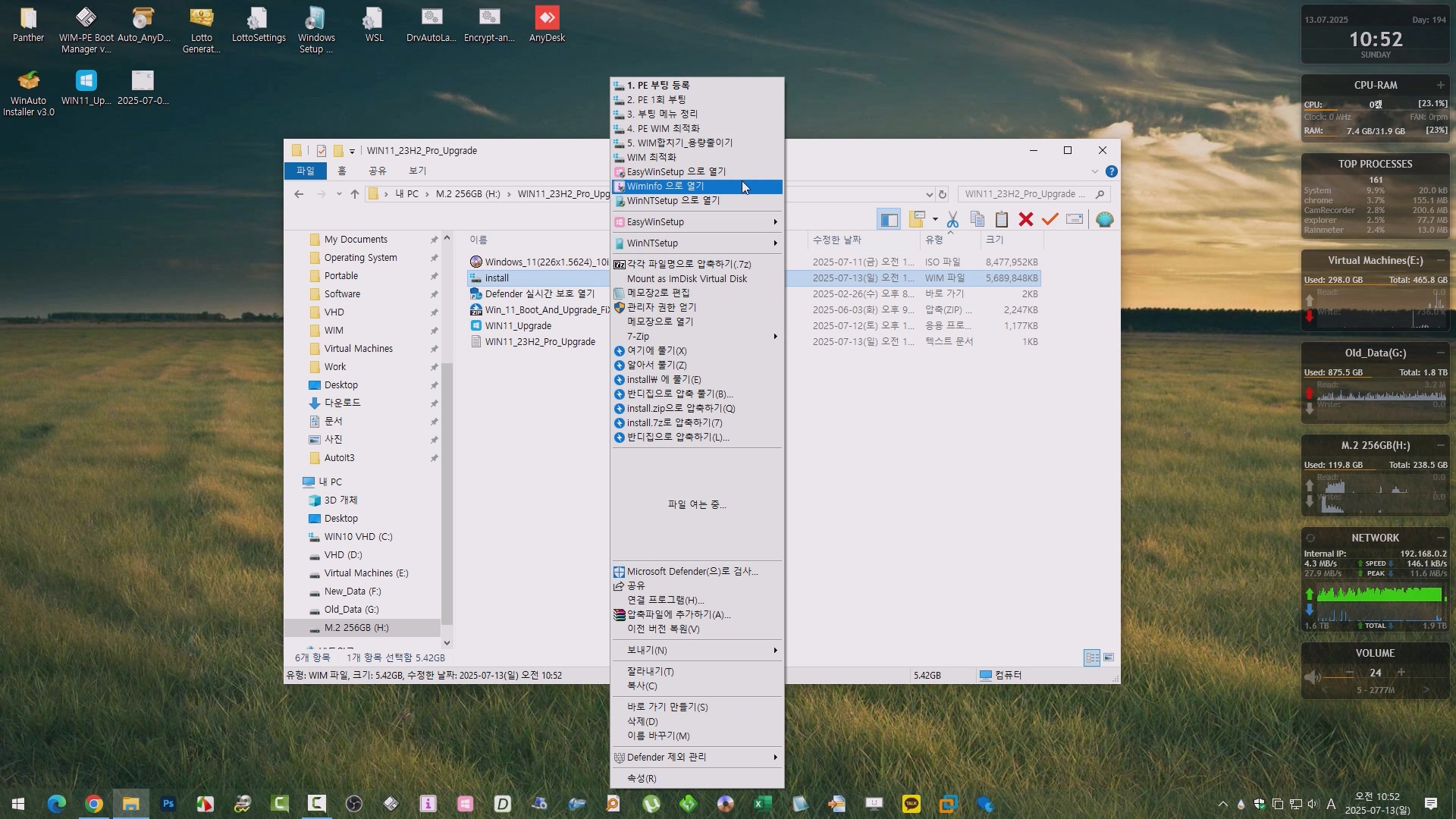Click the address bar refresh button
Viewport: 1456px width, 819px height.
tap(943, 194)
